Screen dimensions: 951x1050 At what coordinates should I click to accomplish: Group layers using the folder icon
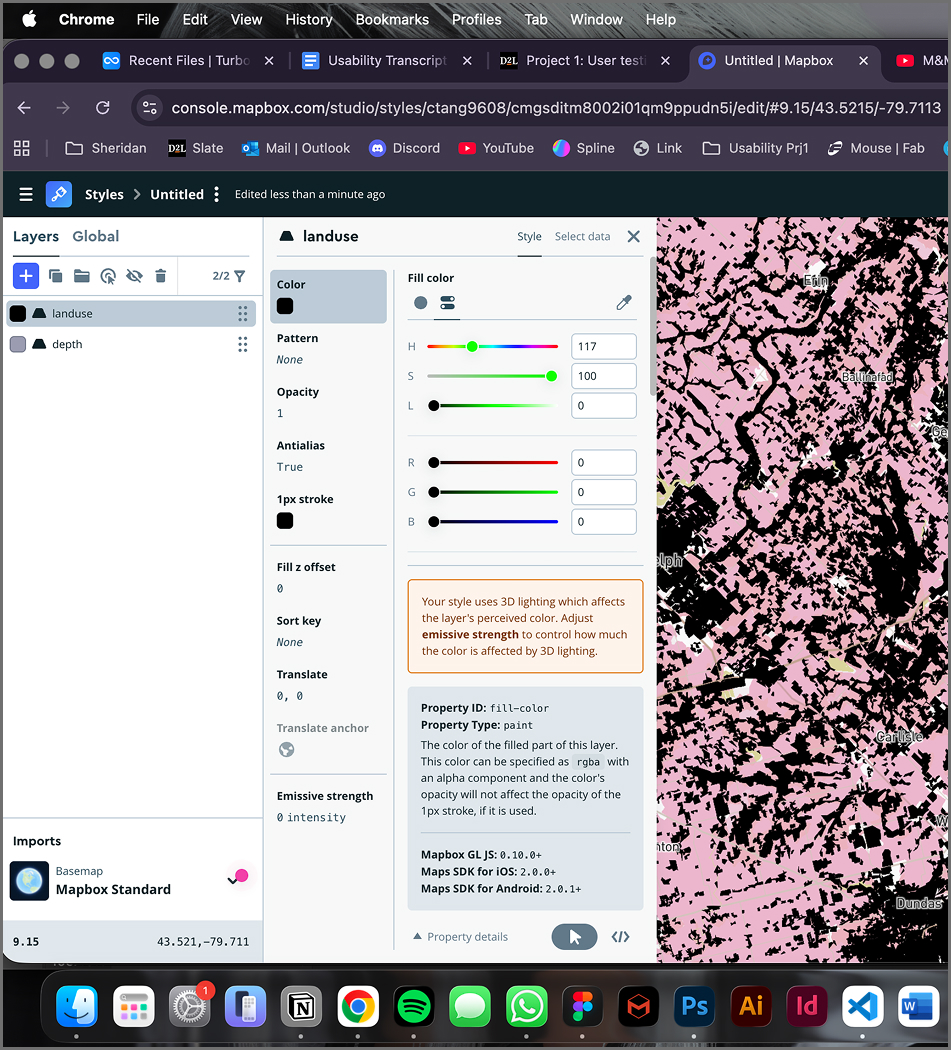click(81, 275)
